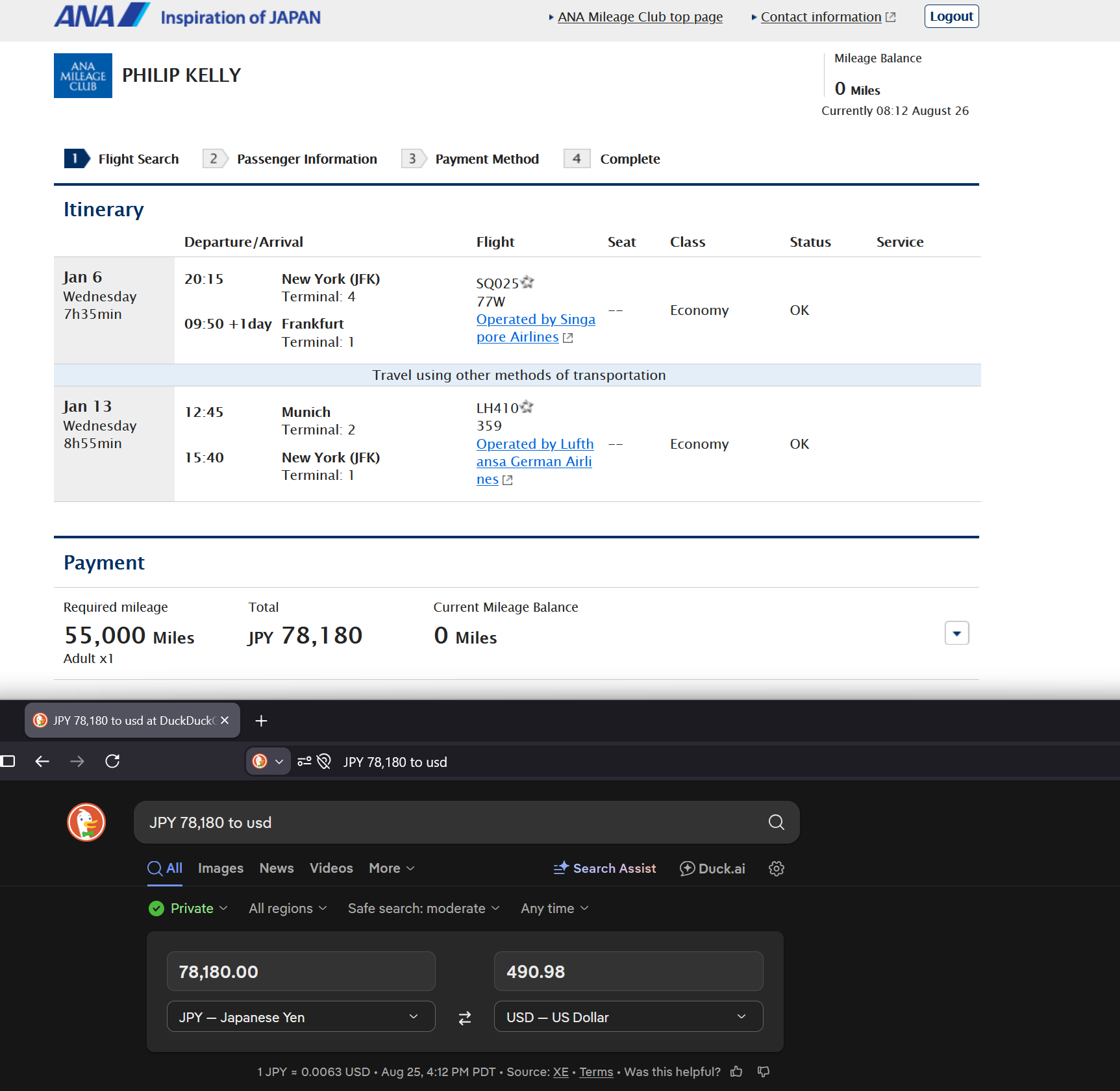
Task: Click the browser back arrow
Action: pyautogui.click(x=42, y=761)
